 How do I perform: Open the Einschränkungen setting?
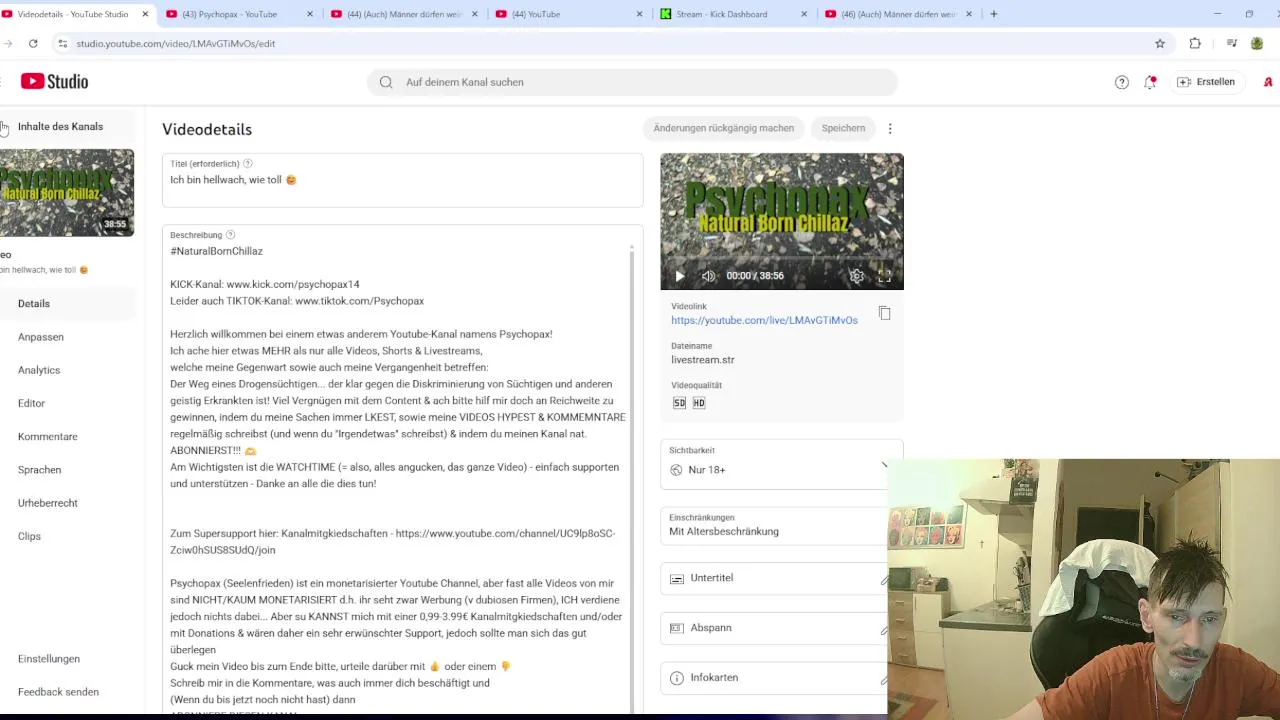(x=781, y=526)
